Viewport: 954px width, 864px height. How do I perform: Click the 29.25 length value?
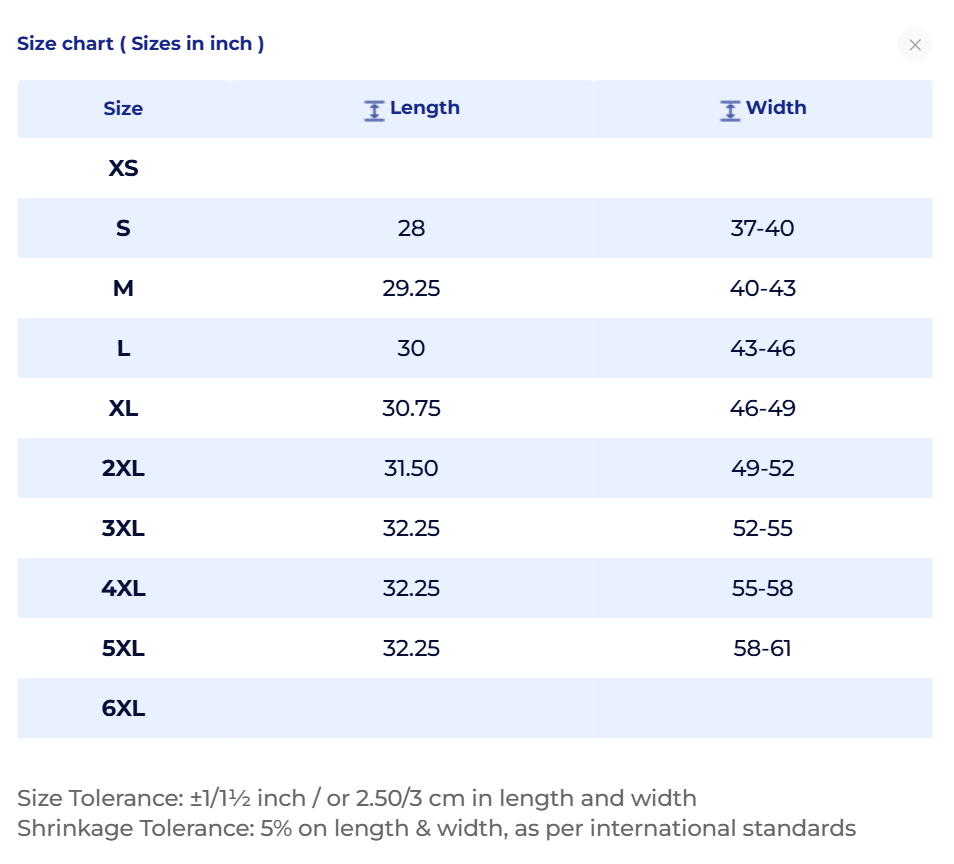[x=411, y=288]
